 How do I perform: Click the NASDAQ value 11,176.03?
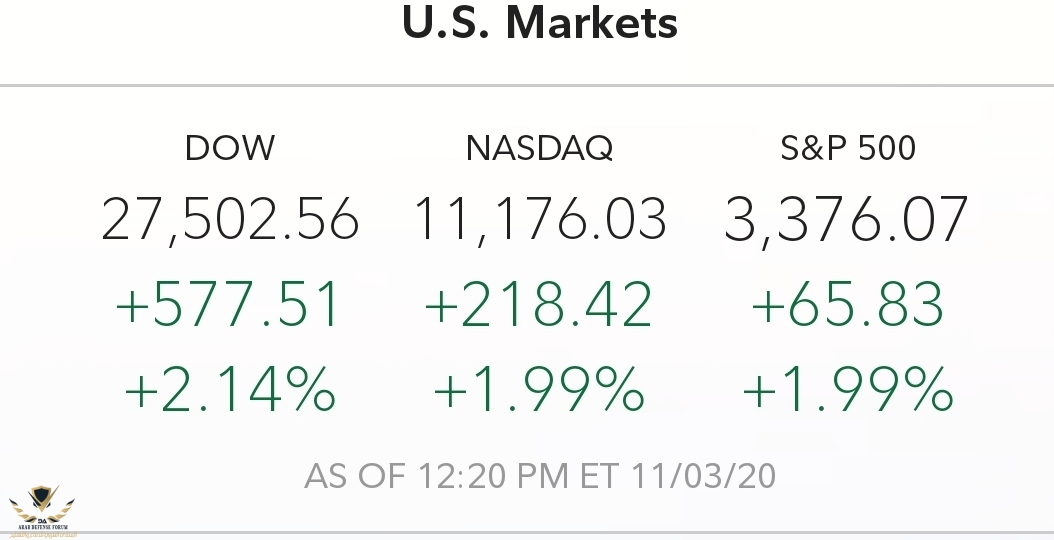tap(540, 219)
